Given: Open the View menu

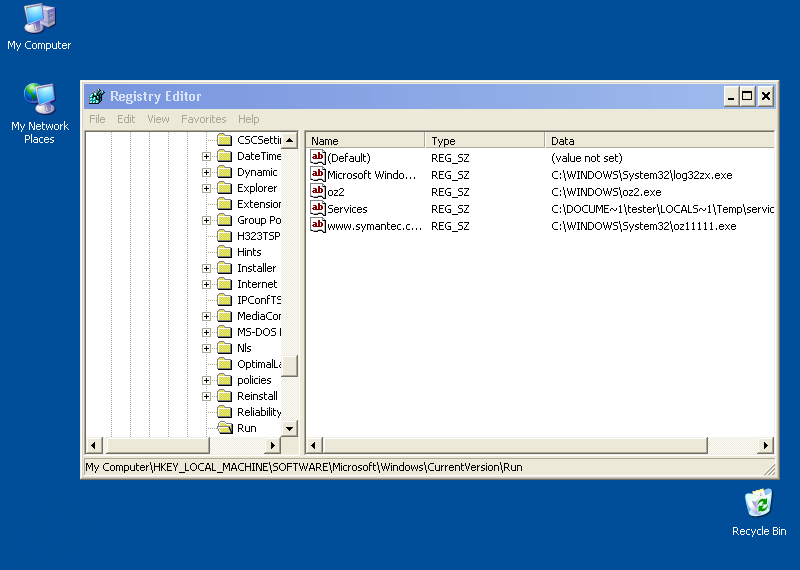Looking at the screenshot, I should click(x=158, y=119).
